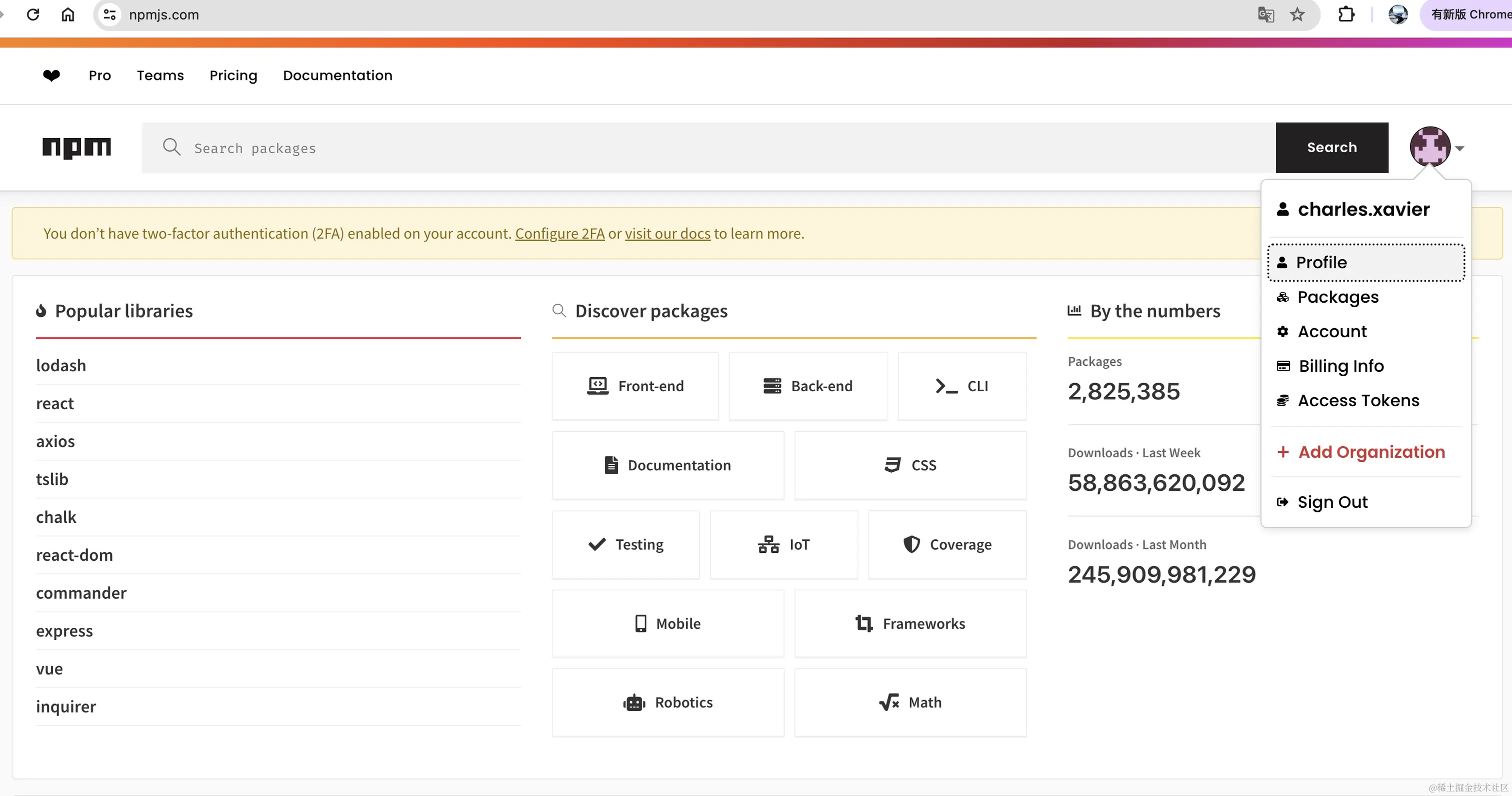Viewport: 1512px width, 796px height.
Task: Select Profile in the user menu
Action: [x=1366, y=263]
